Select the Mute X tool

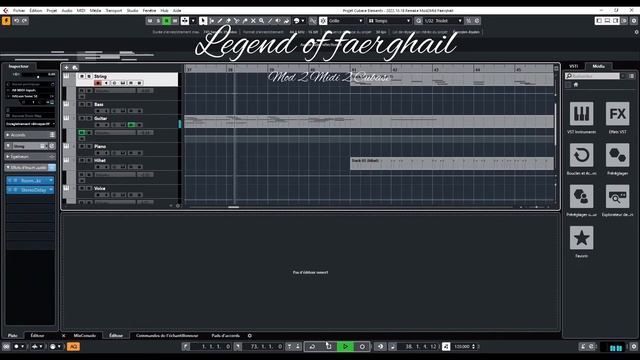tap(253, 20)
